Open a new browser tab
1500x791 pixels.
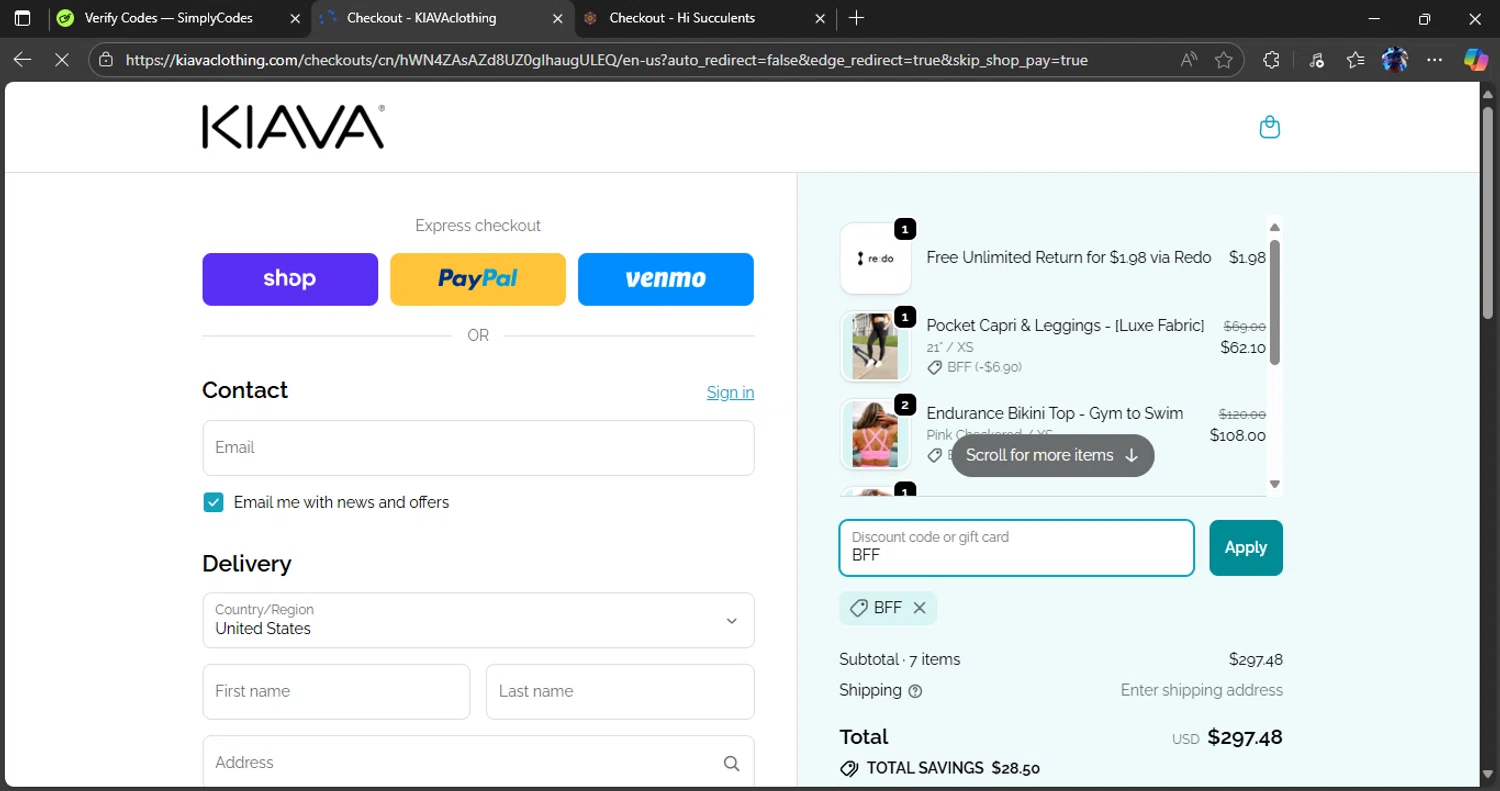point(856,18)
